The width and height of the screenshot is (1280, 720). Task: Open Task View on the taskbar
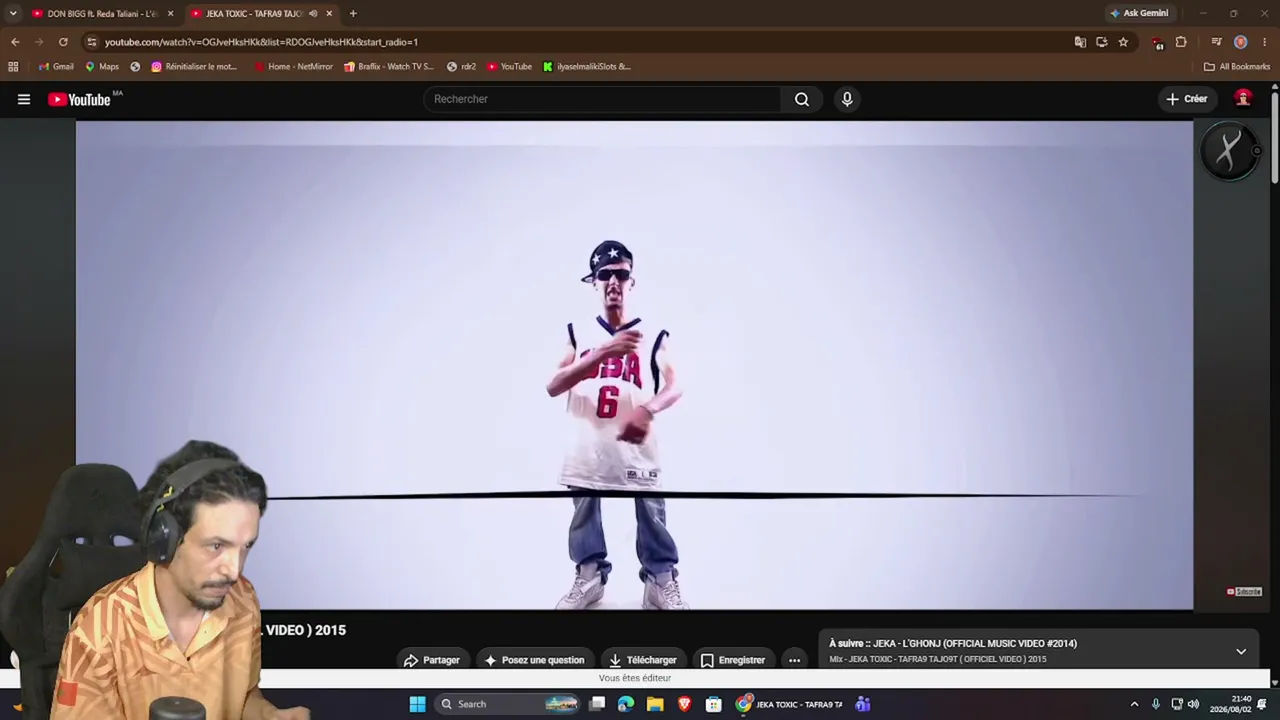(597, 704)
